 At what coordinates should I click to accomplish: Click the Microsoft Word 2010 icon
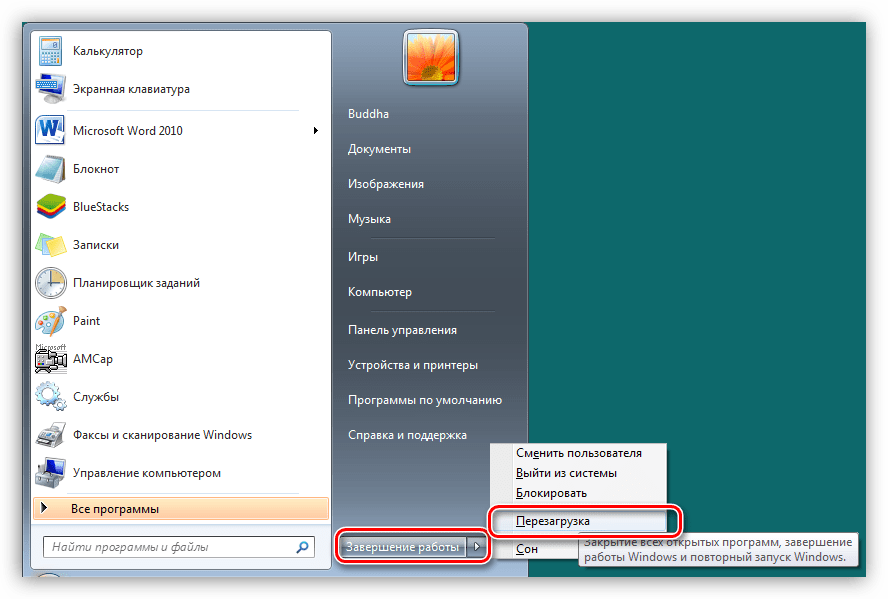[x=50, y=131]
